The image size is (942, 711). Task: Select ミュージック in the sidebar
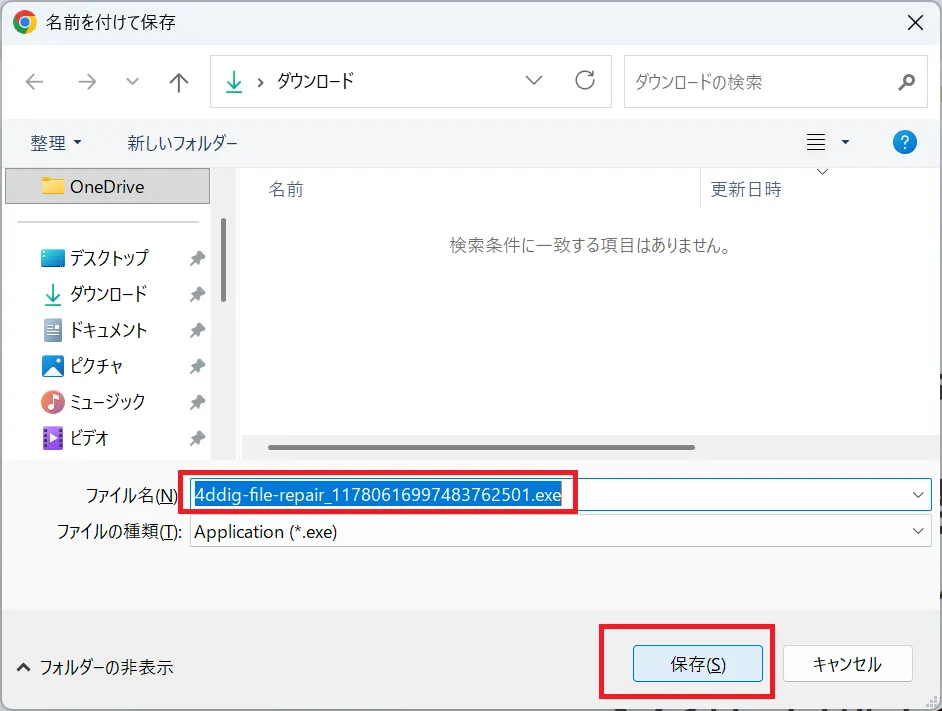pyautogui.click(x=108, y=402)
